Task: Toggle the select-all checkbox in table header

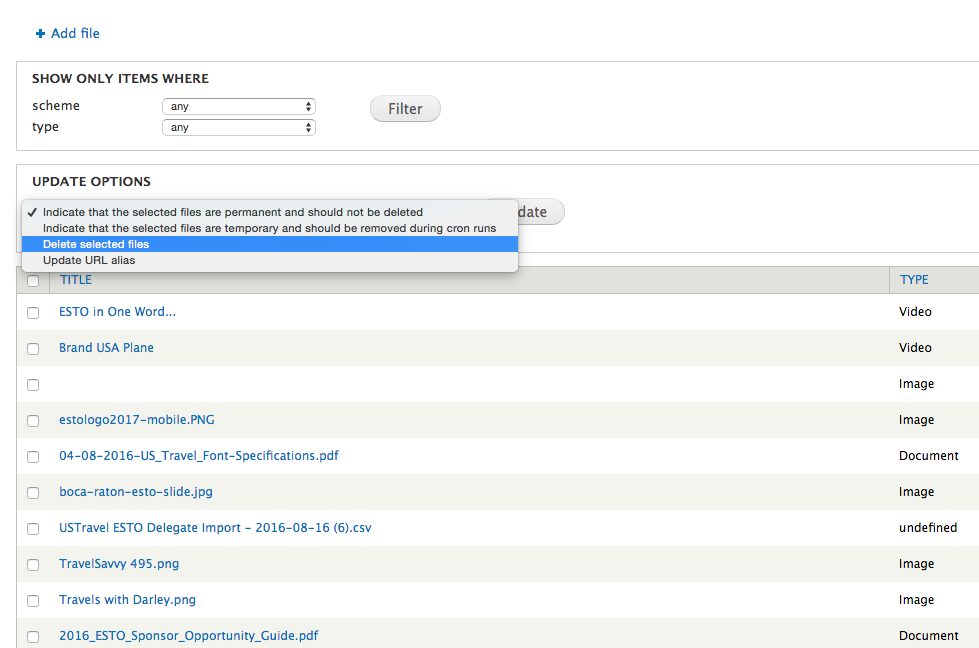Action: coord(33,281)
